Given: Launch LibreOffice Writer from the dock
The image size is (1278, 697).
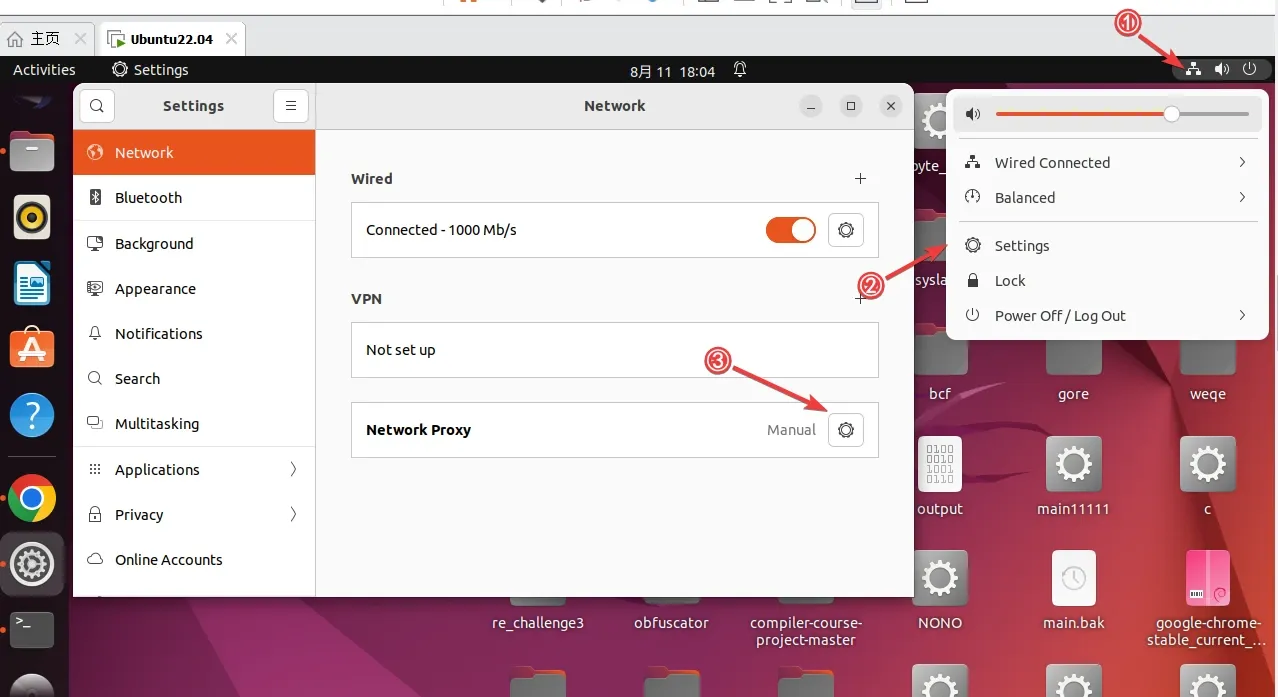Looking at the screenshot, I should 32,283.
